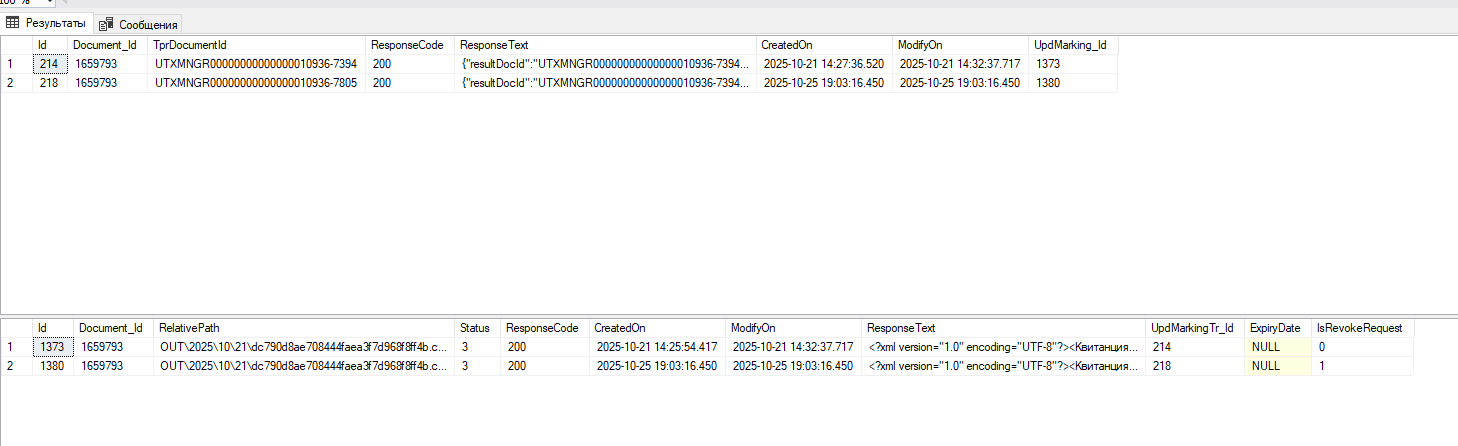Image resolution: width=1458 pixels, height=446 pixels.
Task: Select the Status column header
Action: pos(475,328)
